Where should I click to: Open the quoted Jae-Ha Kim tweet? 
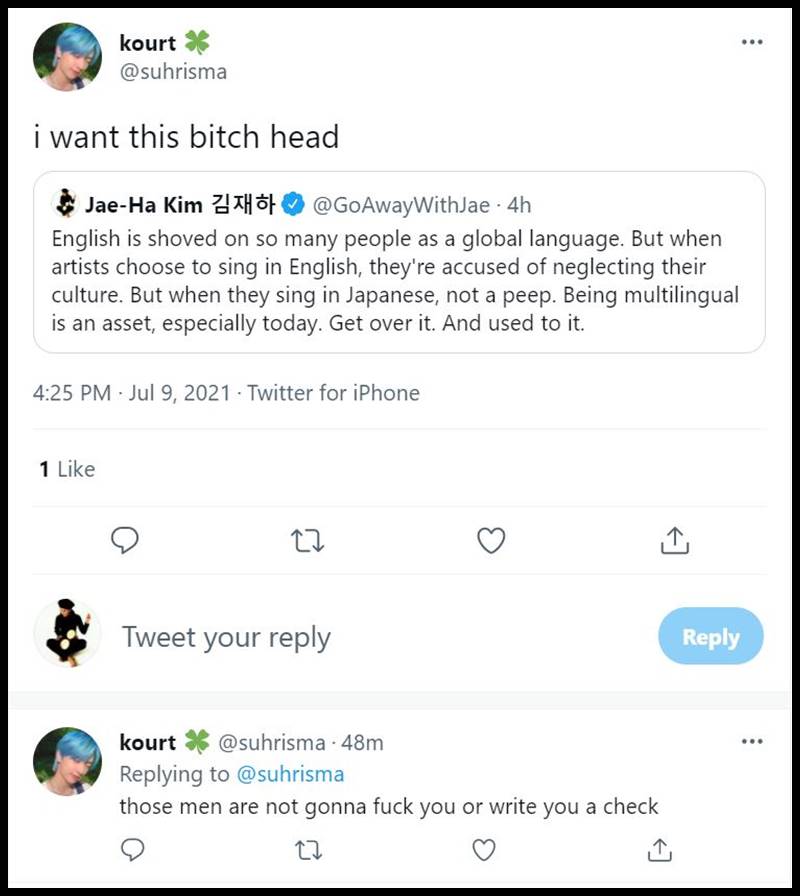tap(400, 280)
